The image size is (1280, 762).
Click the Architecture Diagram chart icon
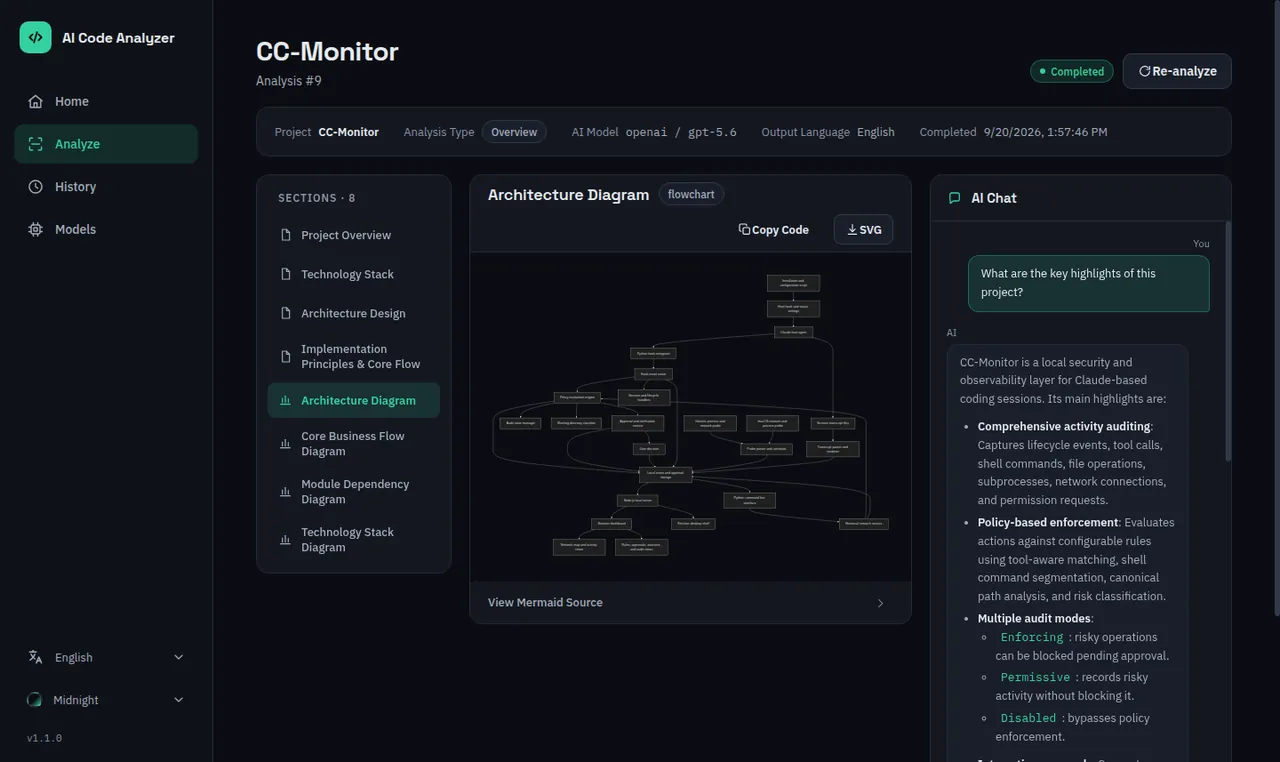286,400
